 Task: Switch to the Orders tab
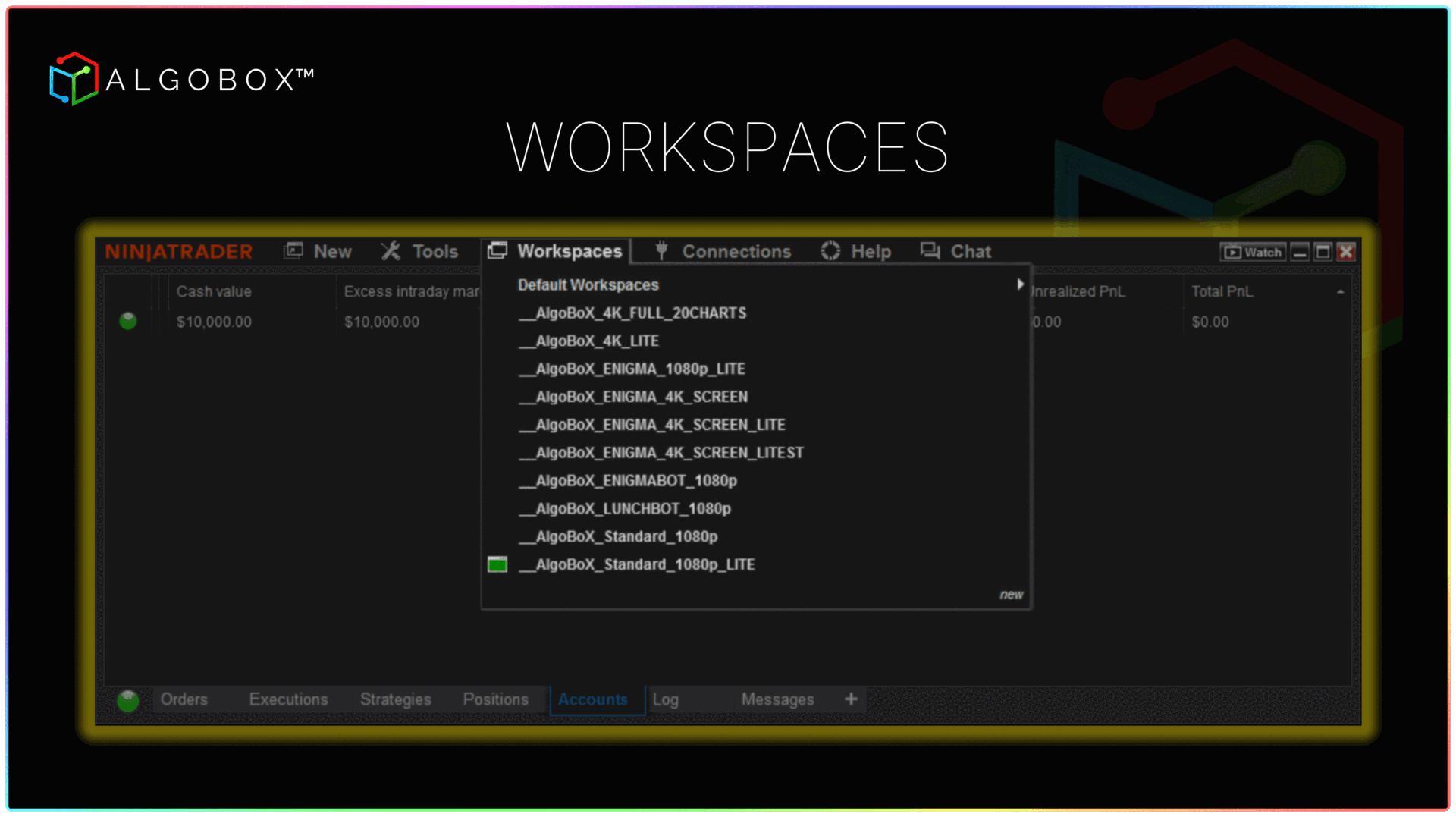(184, 699)
